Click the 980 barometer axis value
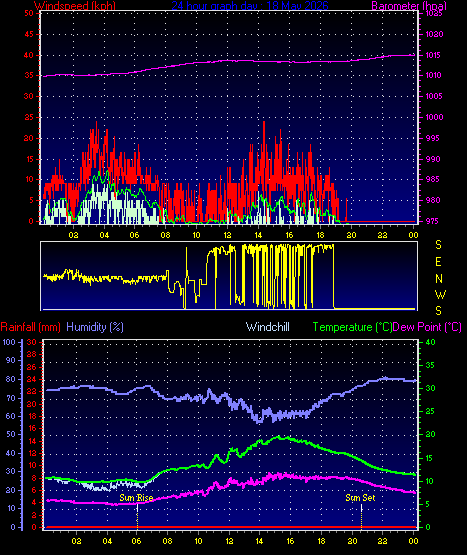 click(x=433, y=200)
